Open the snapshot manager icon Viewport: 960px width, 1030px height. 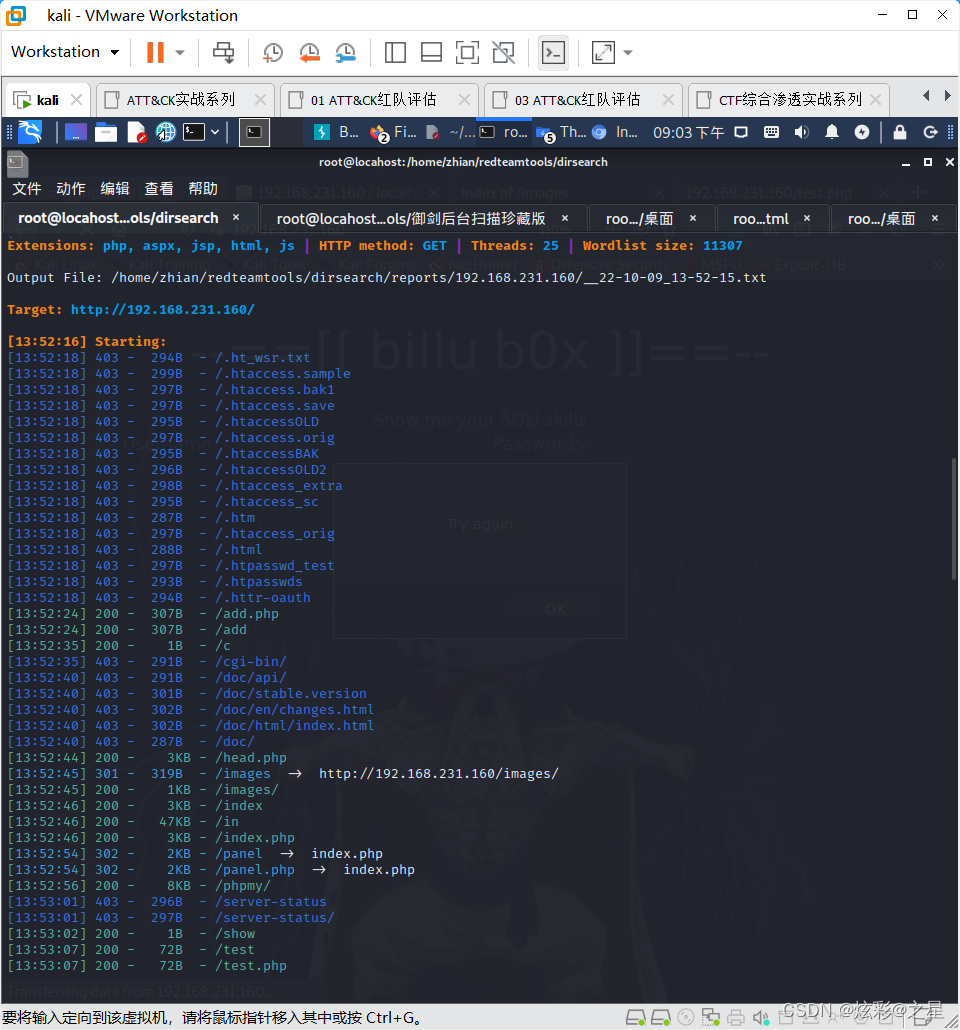click(x=346, y=53)
